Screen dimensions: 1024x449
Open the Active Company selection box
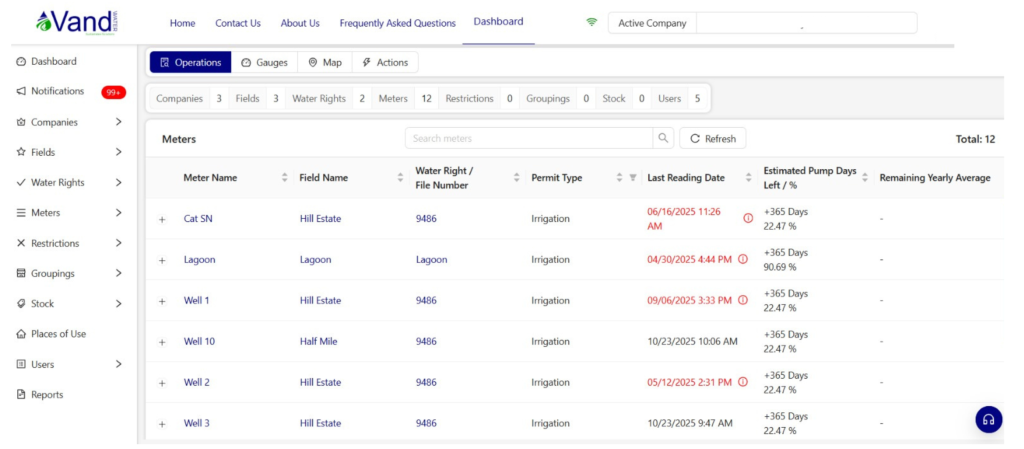(805, 23)
